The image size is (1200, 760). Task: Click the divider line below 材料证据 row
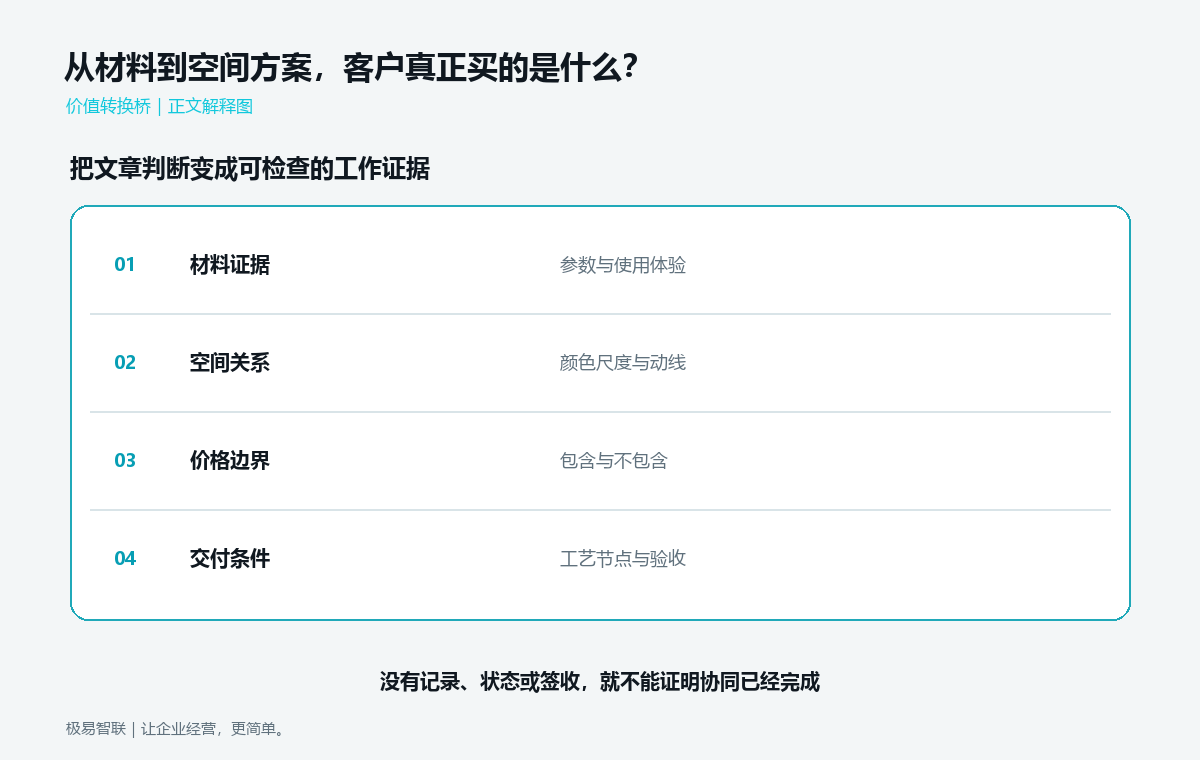point(600,314)
